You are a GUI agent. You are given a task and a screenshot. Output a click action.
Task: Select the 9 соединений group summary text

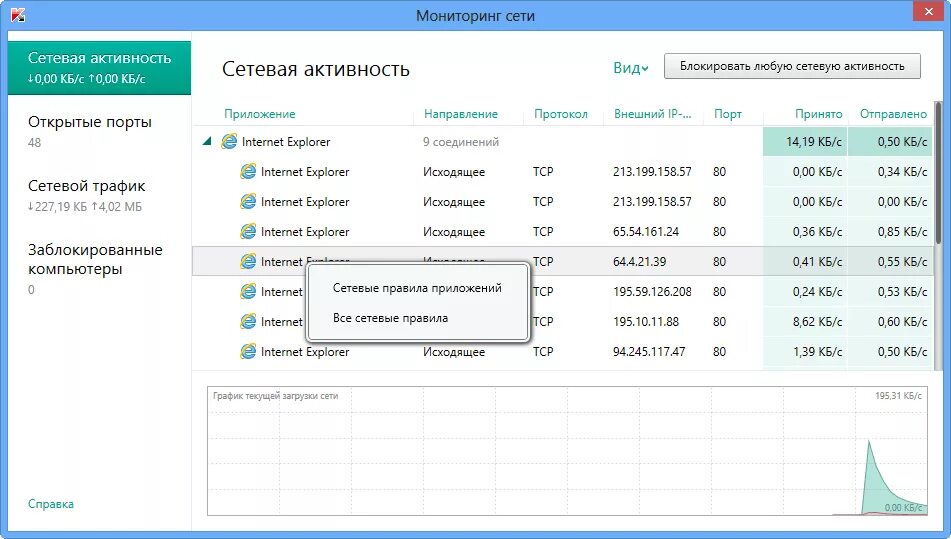(461, 142)
